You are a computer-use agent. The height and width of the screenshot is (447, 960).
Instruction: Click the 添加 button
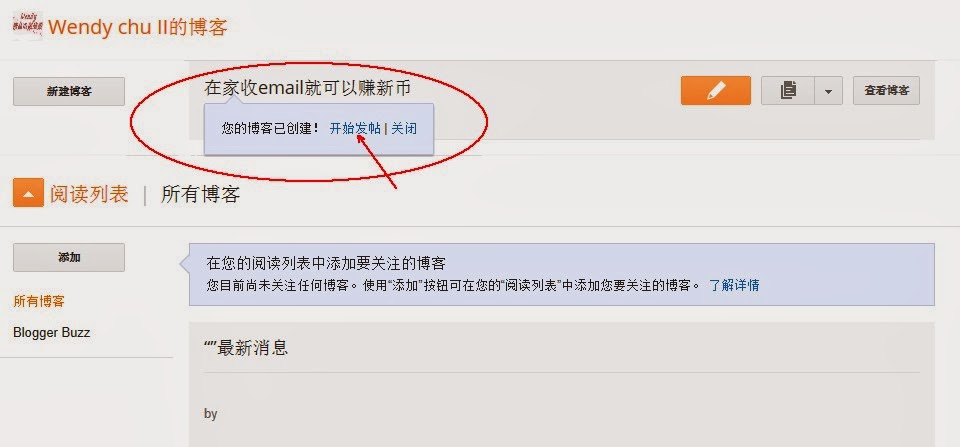pos(69,257)
